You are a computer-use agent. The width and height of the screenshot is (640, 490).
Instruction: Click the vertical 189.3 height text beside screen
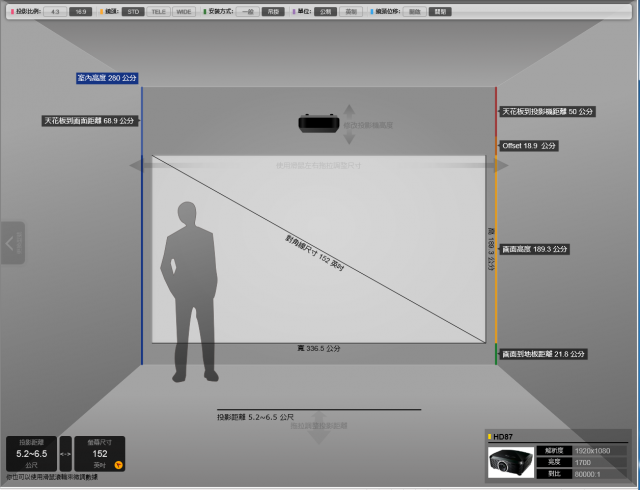click(491, 249)
